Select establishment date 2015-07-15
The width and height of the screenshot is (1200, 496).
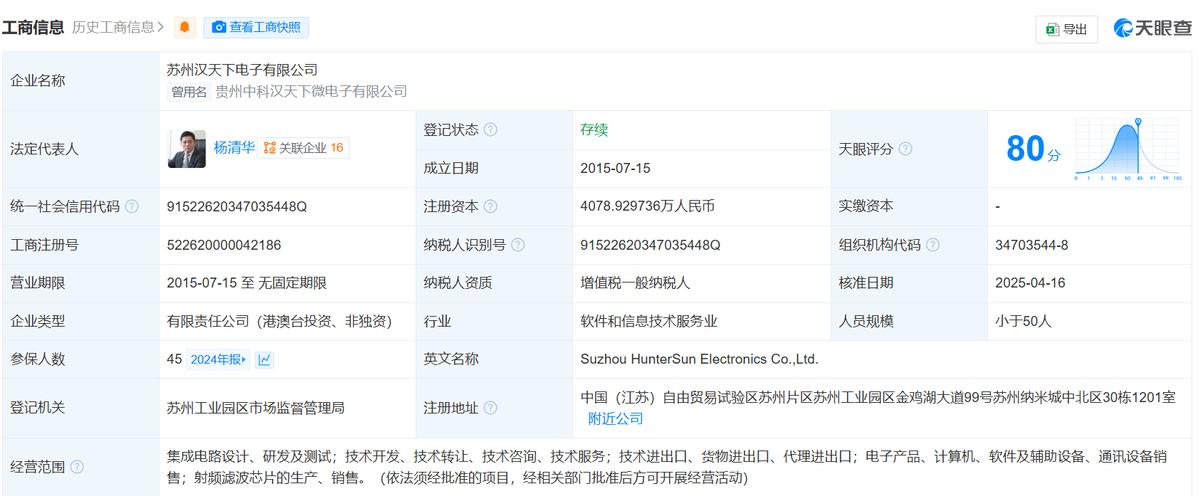[614, 168]
